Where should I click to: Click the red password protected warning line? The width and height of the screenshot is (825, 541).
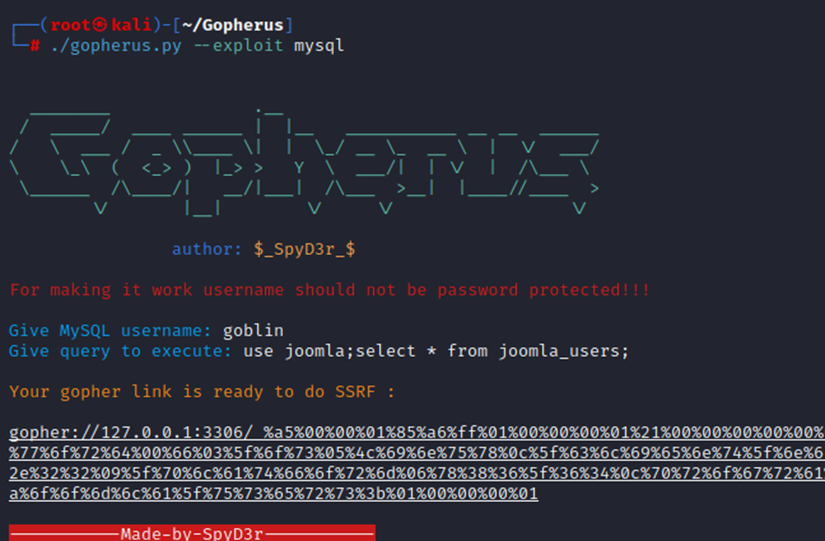click(330, 290)
